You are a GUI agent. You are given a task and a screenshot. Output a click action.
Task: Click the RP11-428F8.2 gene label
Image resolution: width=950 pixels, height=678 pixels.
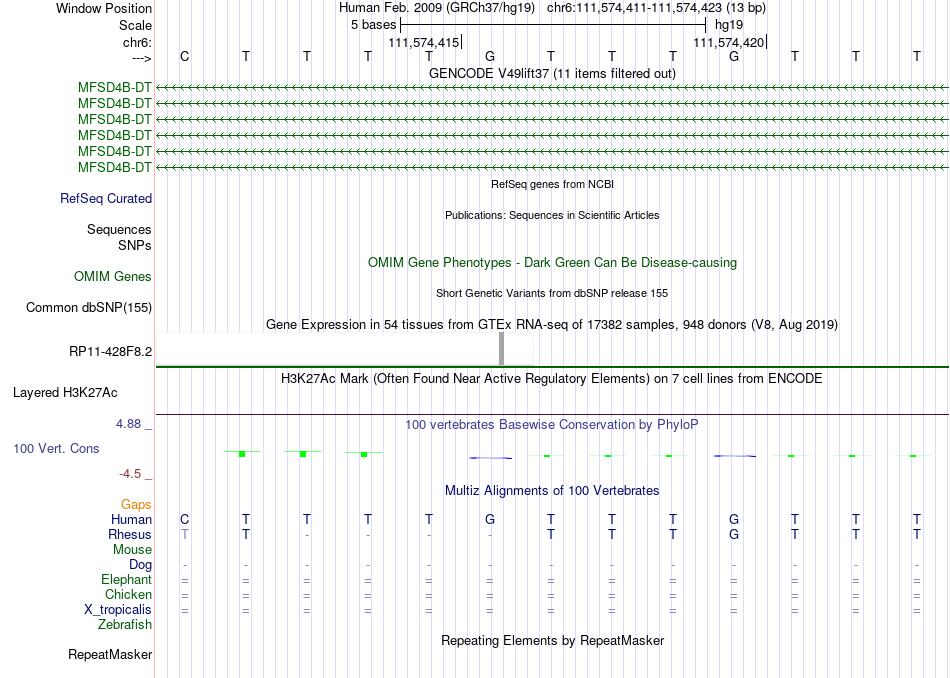(110, 351)
